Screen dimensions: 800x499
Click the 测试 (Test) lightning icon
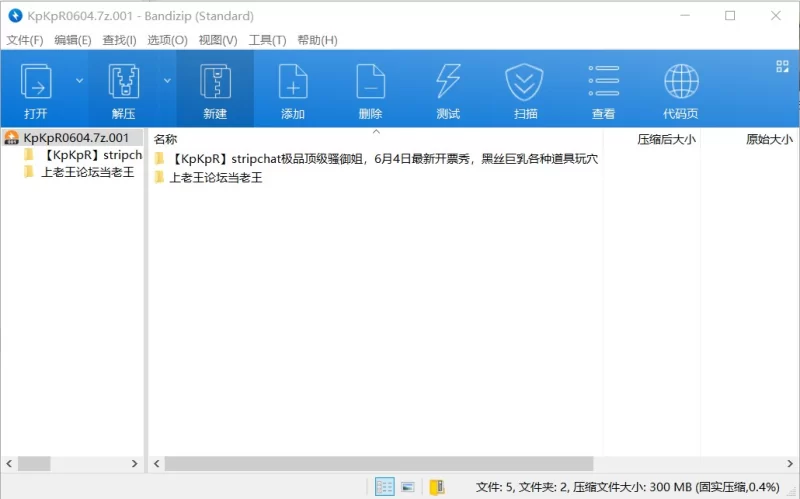click(448, 82)
